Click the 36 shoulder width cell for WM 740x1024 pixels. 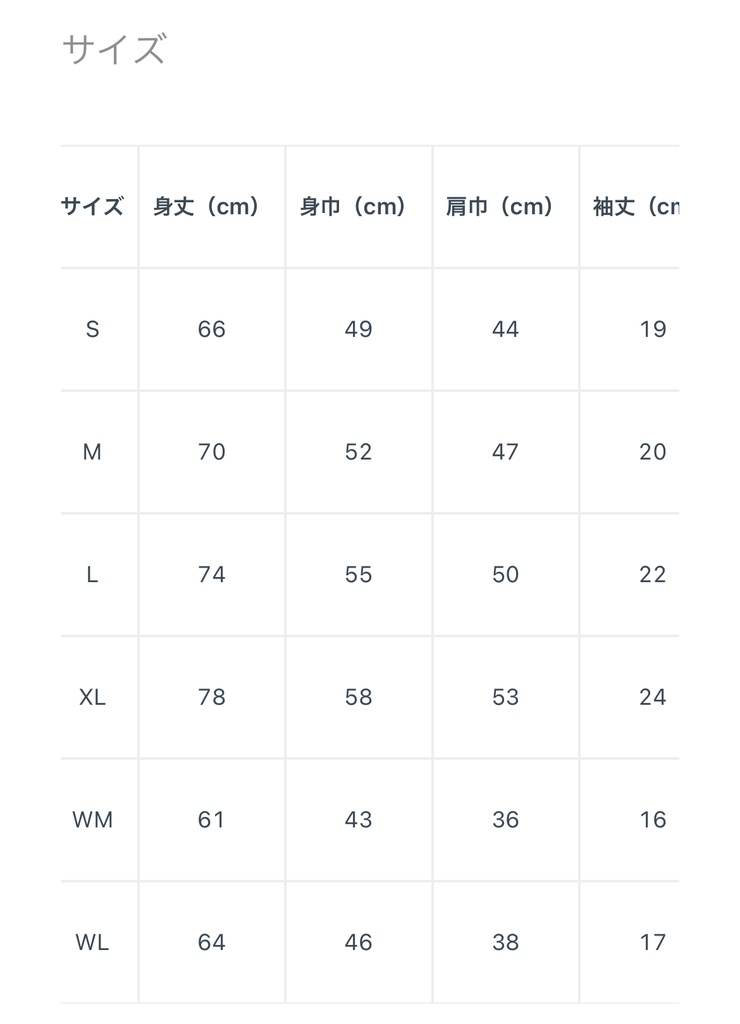point(505,820)
